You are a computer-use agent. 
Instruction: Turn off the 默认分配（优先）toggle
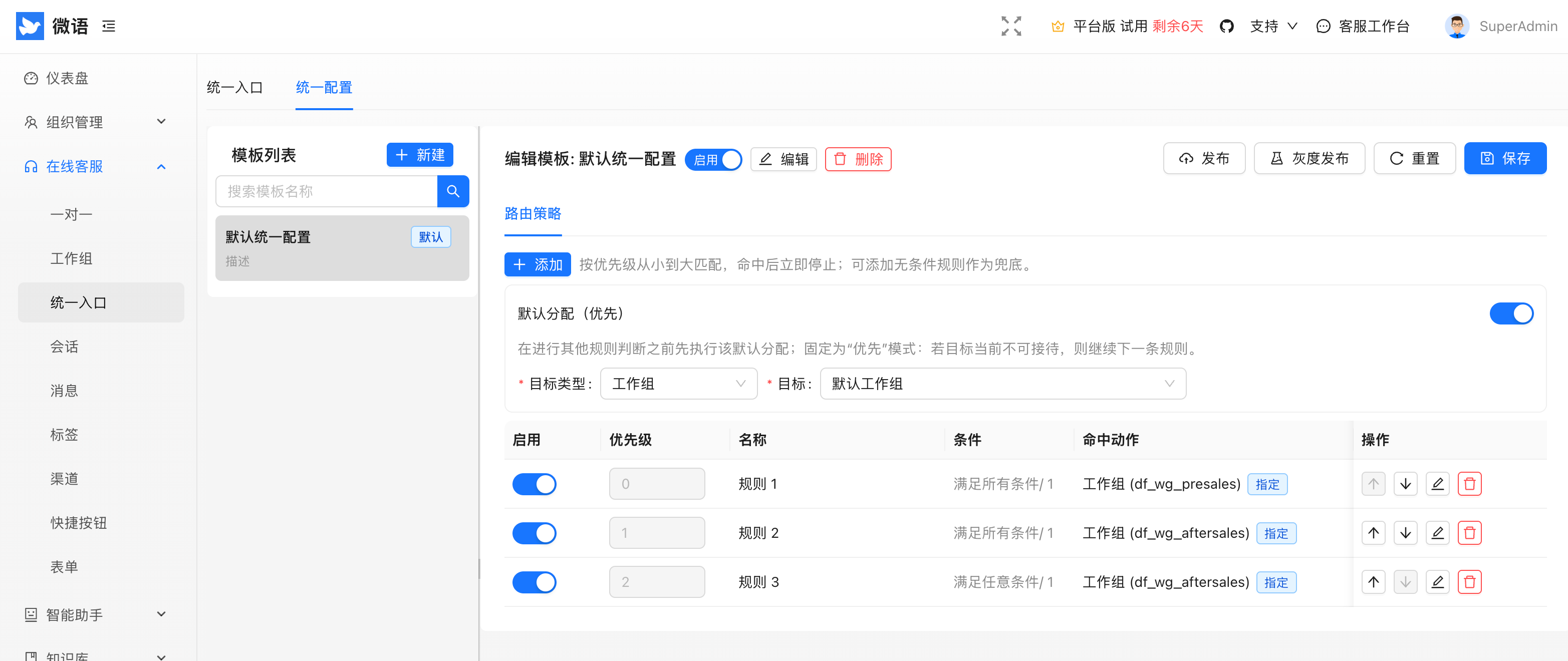pos(1511,313)
